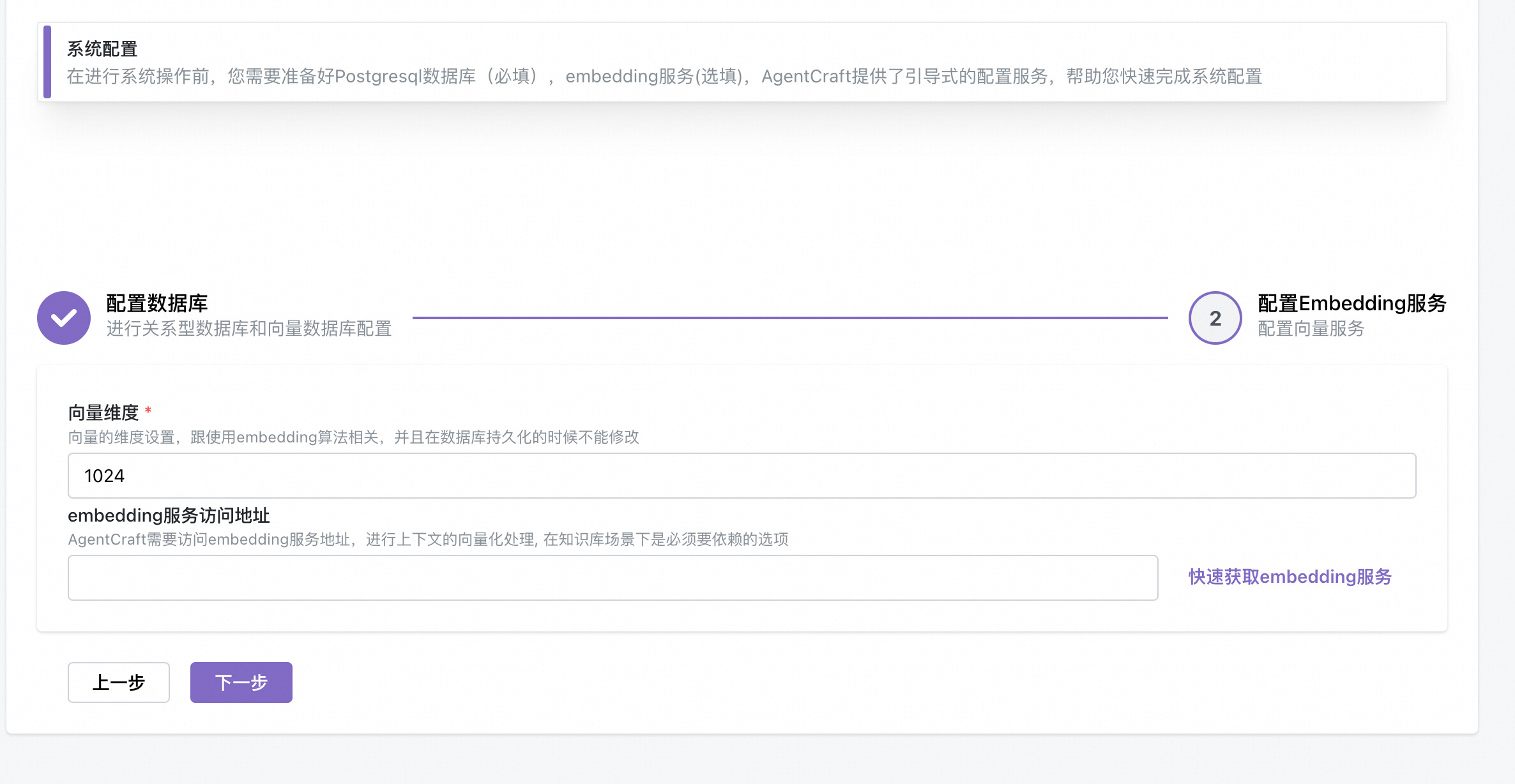
Task: Select the 配置Embedding服务 step title
Action: pos(1351,303)
